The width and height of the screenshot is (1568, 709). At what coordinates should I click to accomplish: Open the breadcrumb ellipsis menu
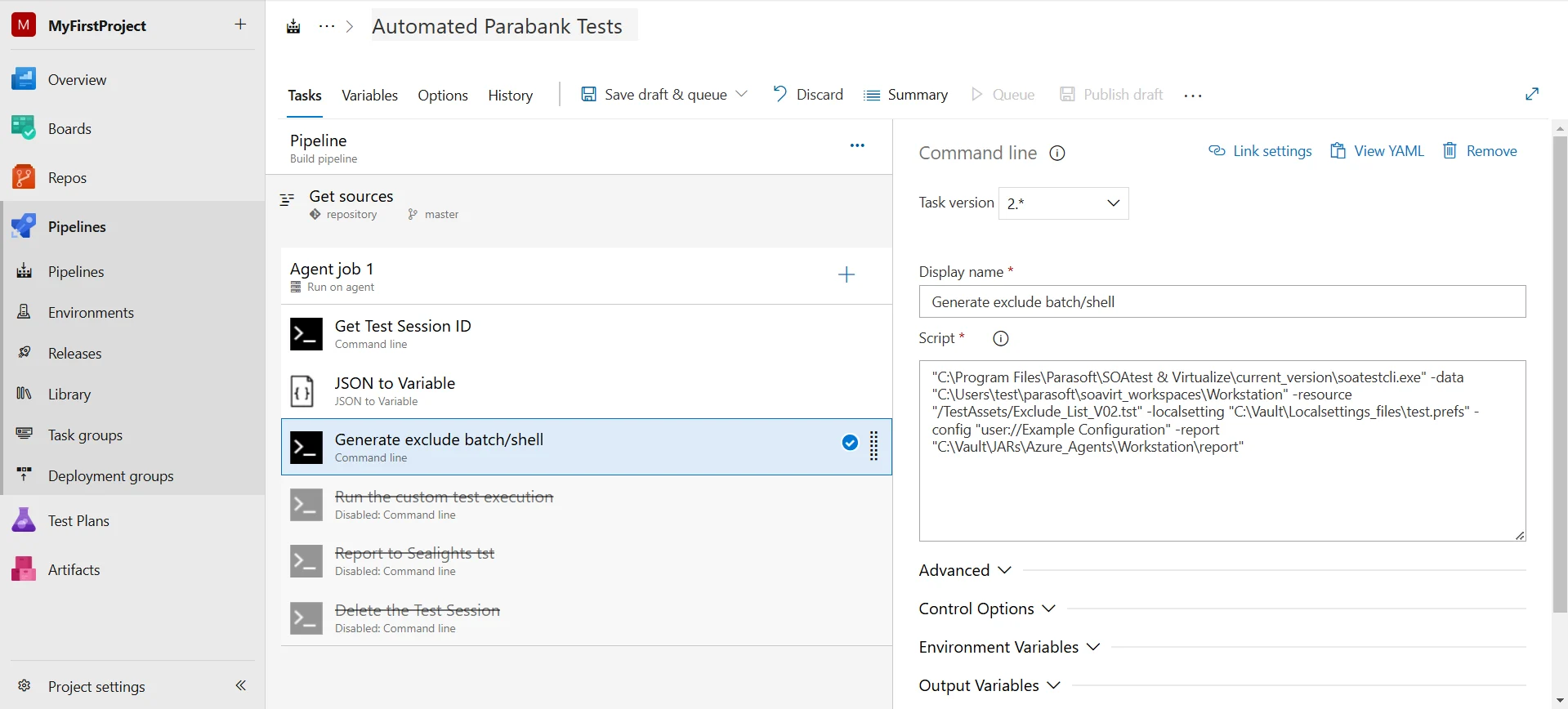327,27
